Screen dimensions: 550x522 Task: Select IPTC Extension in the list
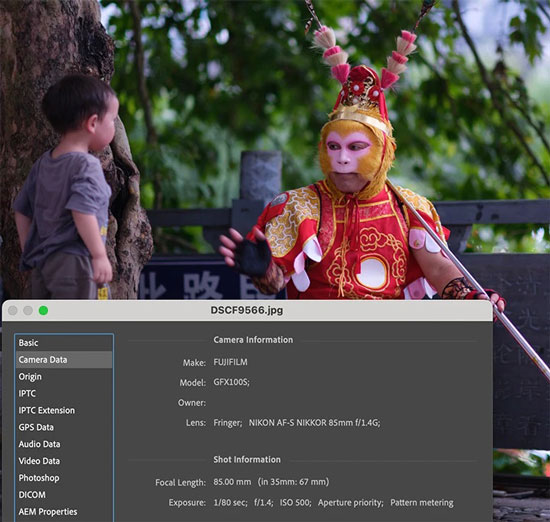(x=64, y=410)
